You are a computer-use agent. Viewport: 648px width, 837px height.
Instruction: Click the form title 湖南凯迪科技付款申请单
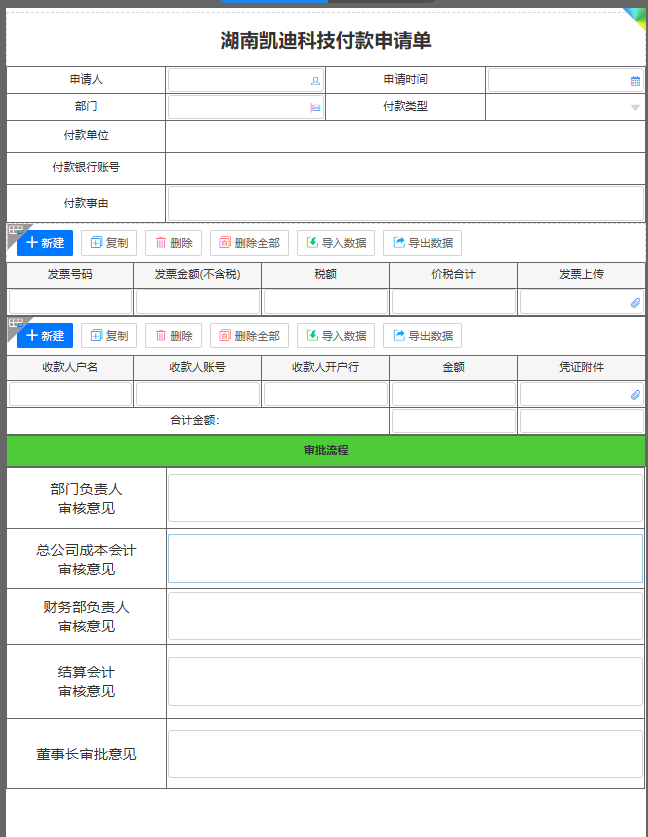tap(326, 41)
